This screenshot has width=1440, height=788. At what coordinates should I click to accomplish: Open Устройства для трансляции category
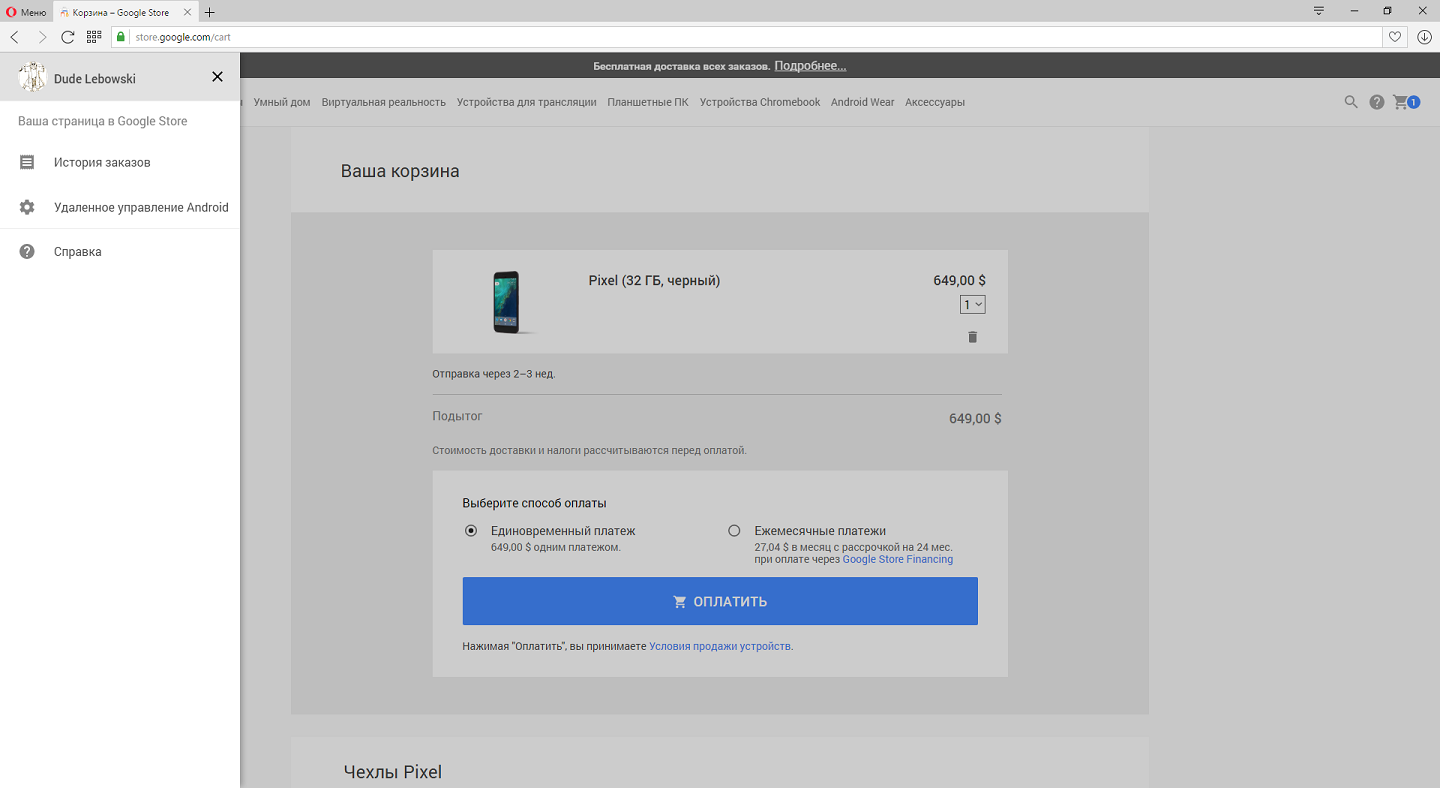point(526,102)
